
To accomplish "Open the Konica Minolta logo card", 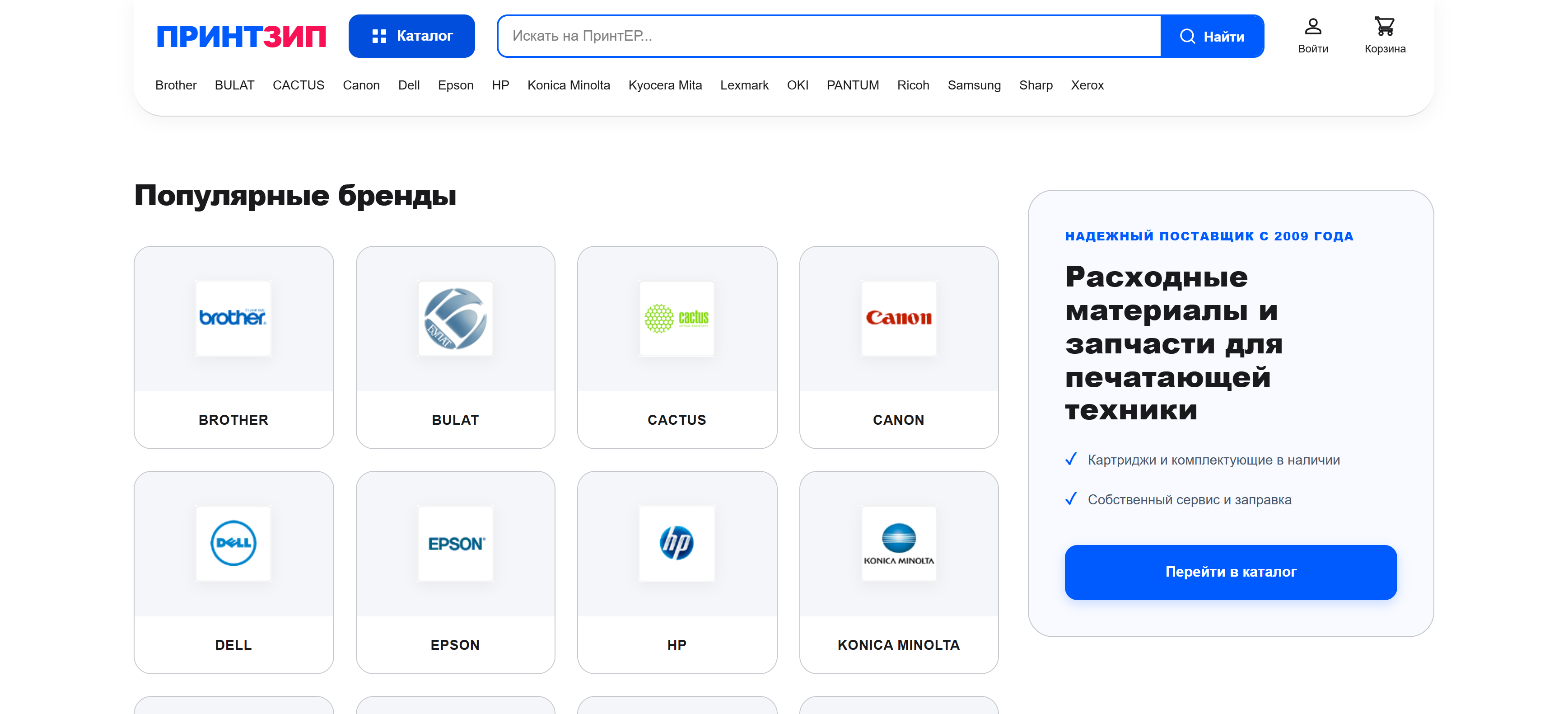I will pos(898,543).
